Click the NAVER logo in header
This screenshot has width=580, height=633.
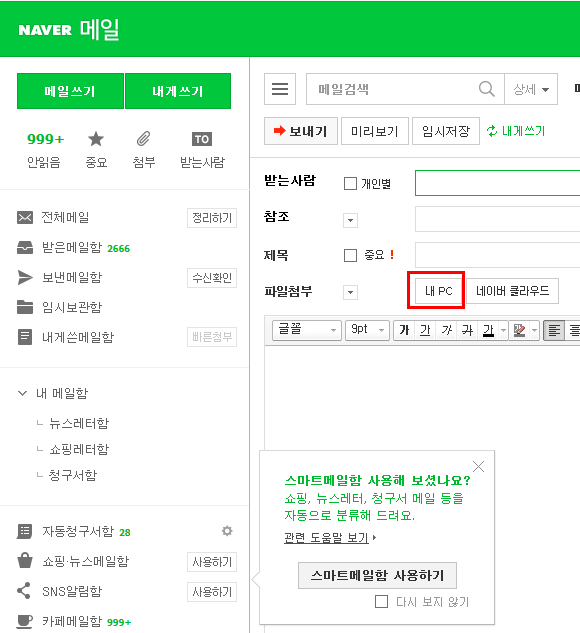click(x=45, y=30)
